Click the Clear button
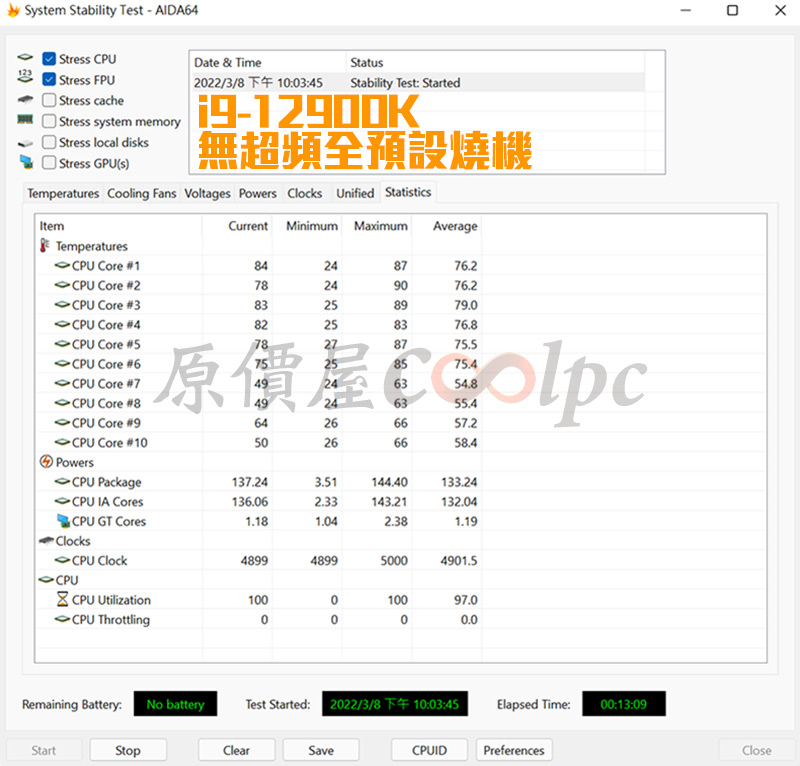The width and height of the screenshot is (800, 766). (x=236, y=750)
